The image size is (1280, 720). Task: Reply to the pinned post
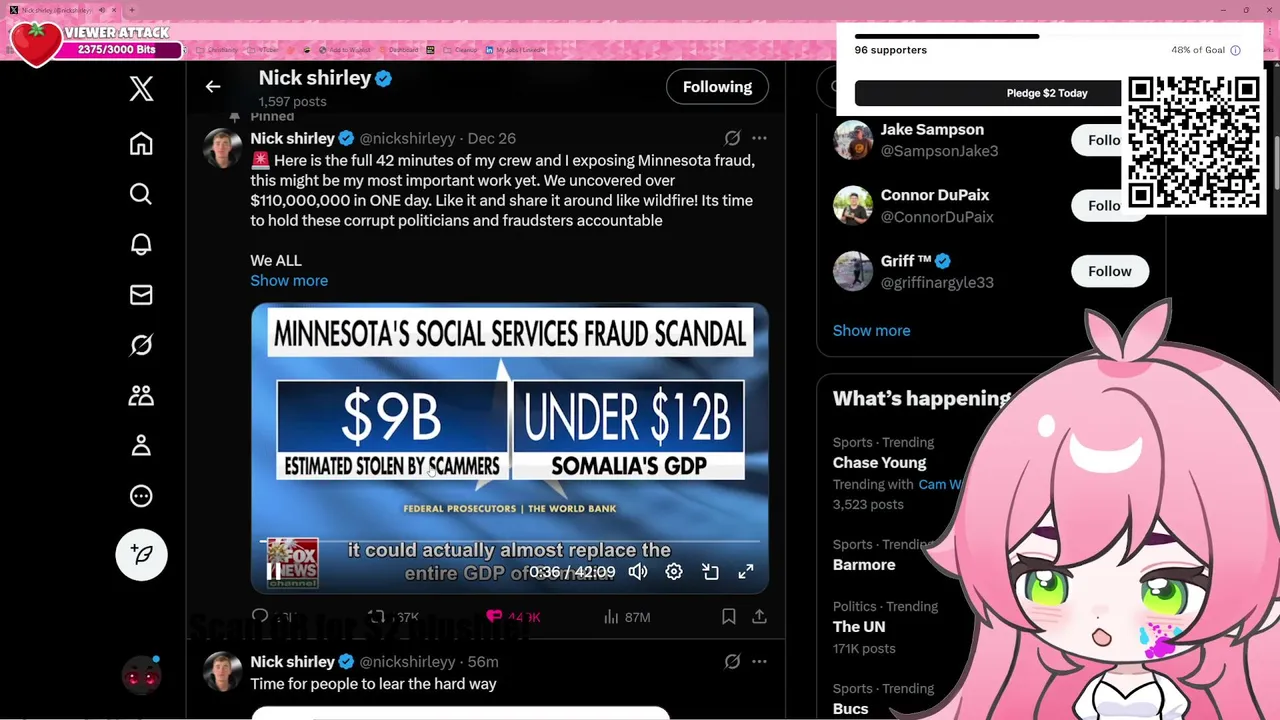[x=260, y=617]
